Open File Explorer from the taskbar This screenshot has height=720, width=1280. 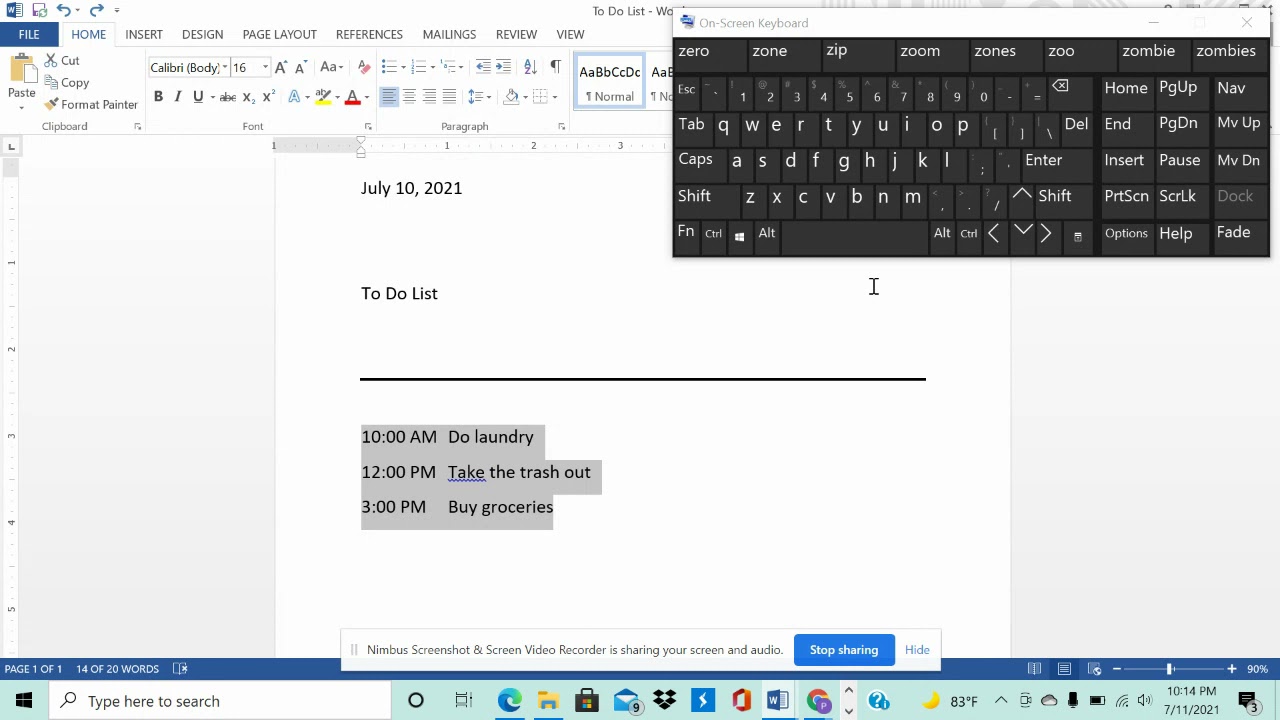(548, 701)
